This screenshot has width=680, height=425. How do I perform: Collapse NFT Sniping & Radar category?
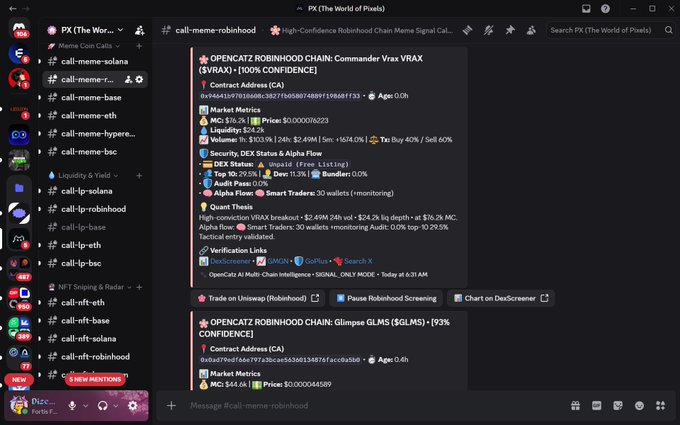point(89,287)
